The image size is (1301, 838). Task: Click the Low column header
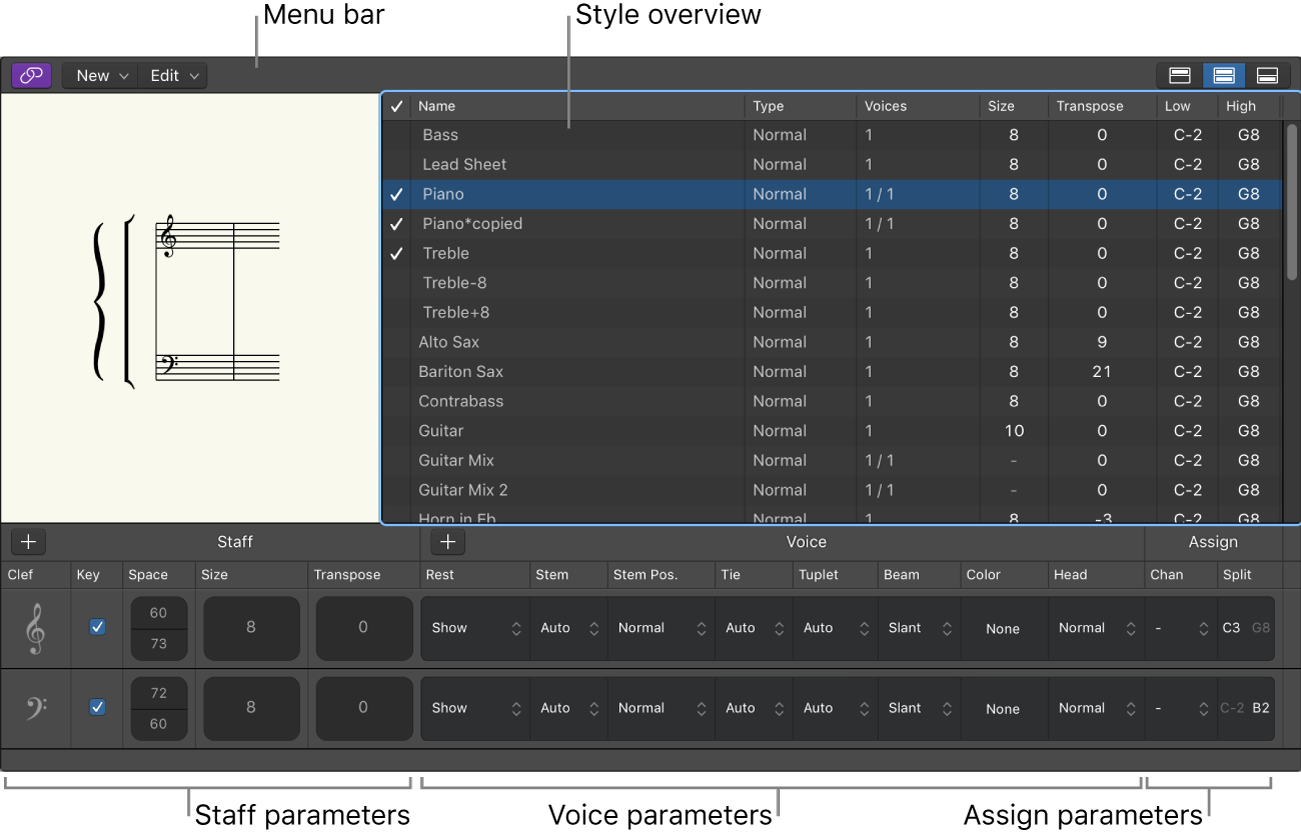(1187, 106)
